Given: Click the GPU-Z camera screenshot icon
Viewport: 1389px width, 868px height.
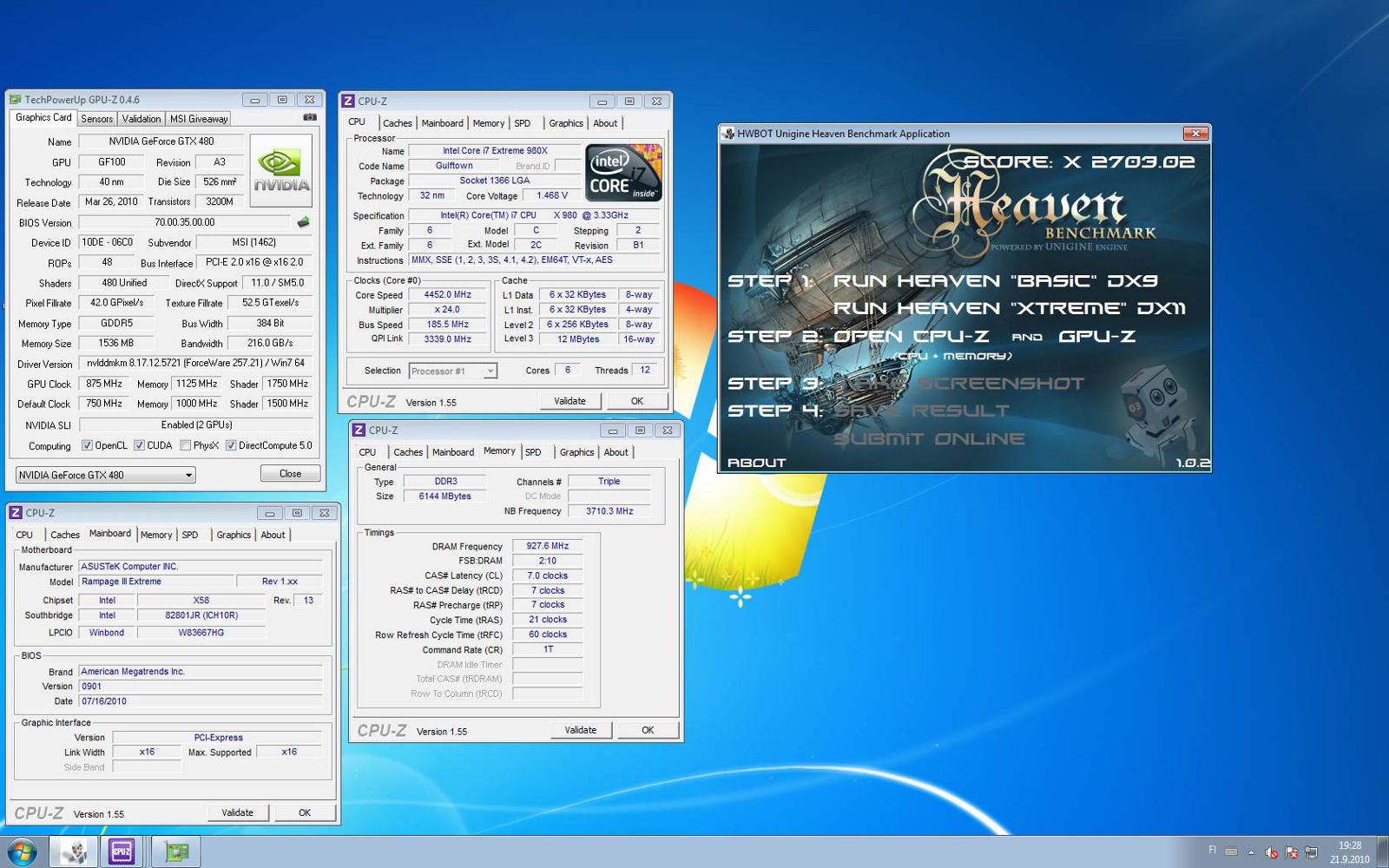Looking at the screenshot, I should pos(310,117).
